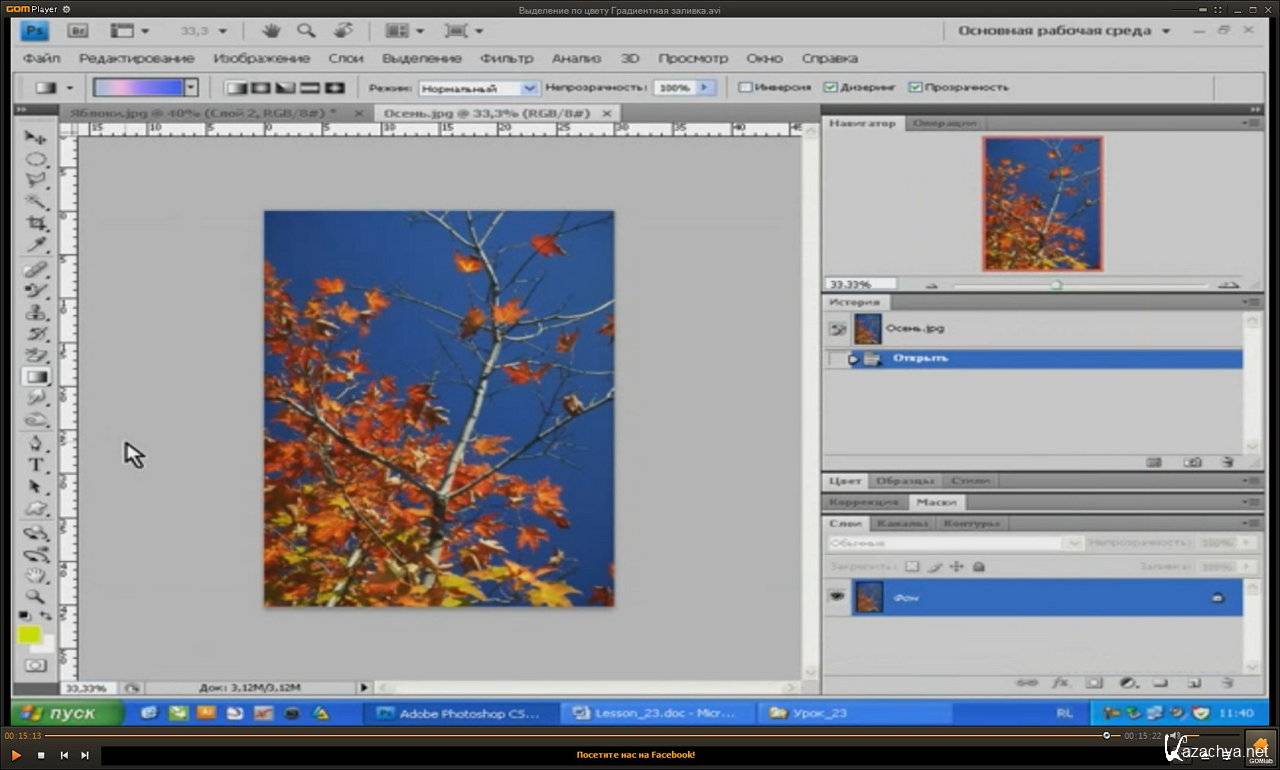Select the Gradient tool in the toolbox
Image resolution: width=1280 pixels, height=770 pixels.
point(37,377)
